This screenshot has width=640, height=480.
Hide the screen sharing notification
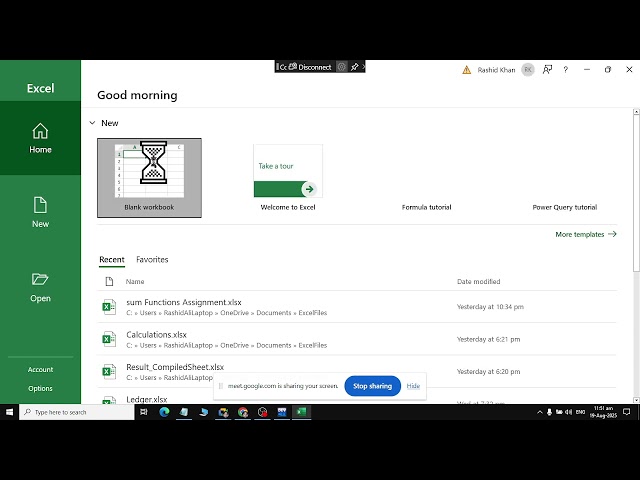pyautogui.click(x=413, y=386)
